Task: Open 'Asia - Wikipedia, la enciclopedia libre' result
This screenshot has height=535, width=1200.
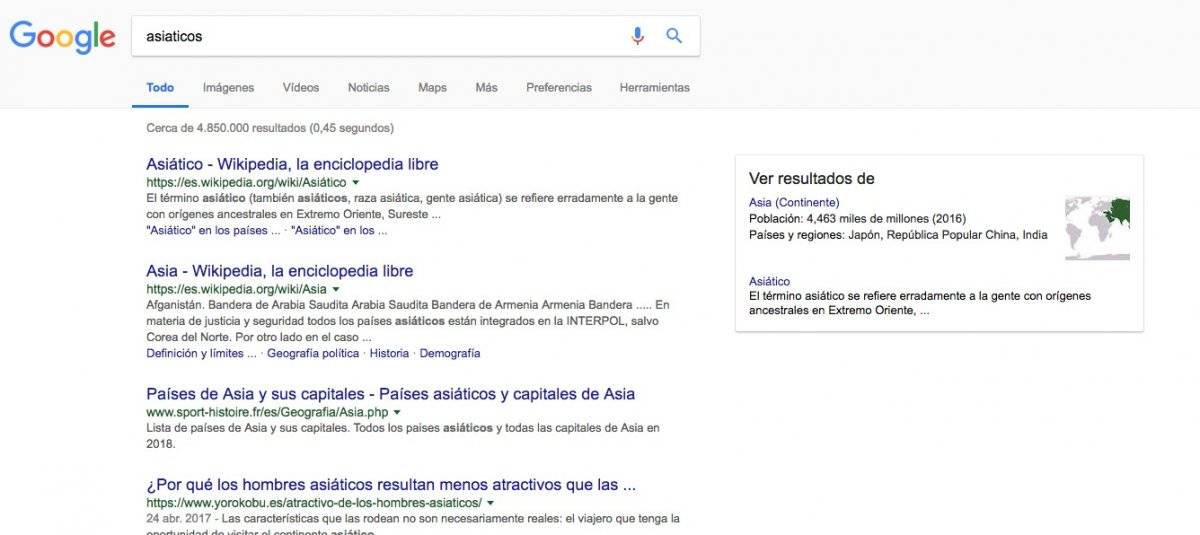Action: point(279,271)
